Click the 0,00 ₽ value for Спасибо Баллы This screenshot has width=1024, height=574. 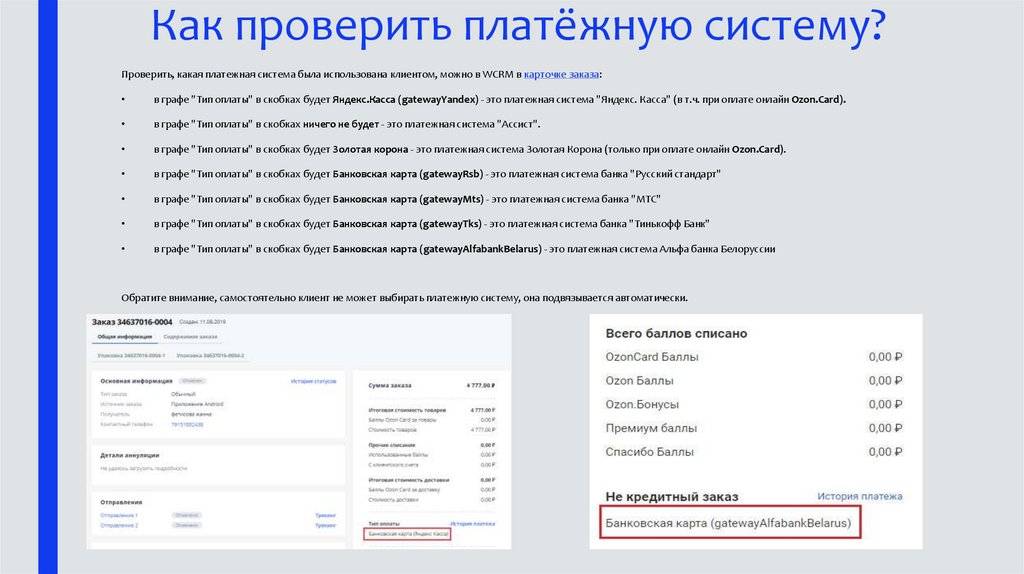[886, 452]
